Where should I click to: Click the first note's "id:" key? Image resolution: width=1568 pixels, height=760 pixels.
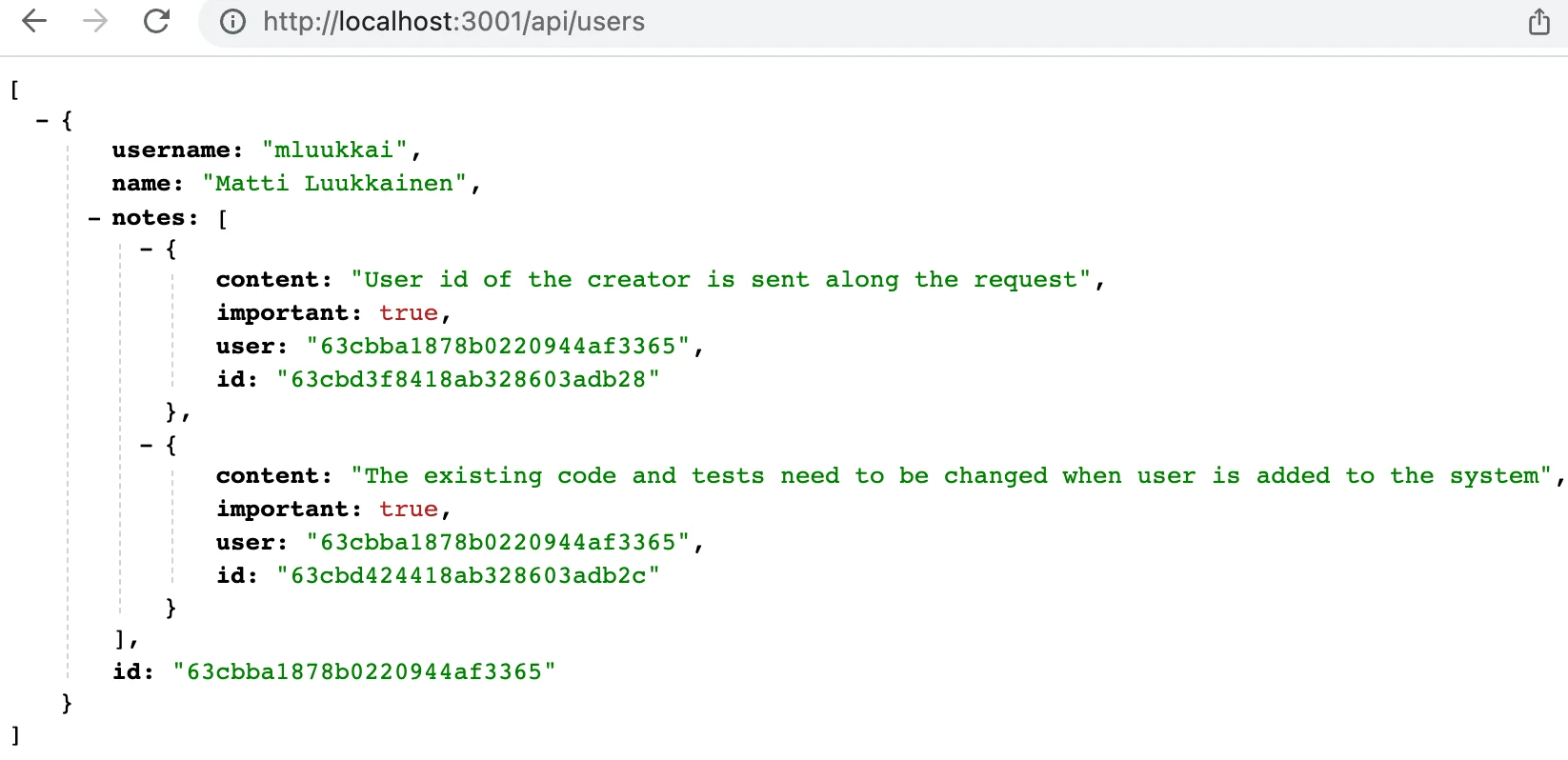click(237, 380)
